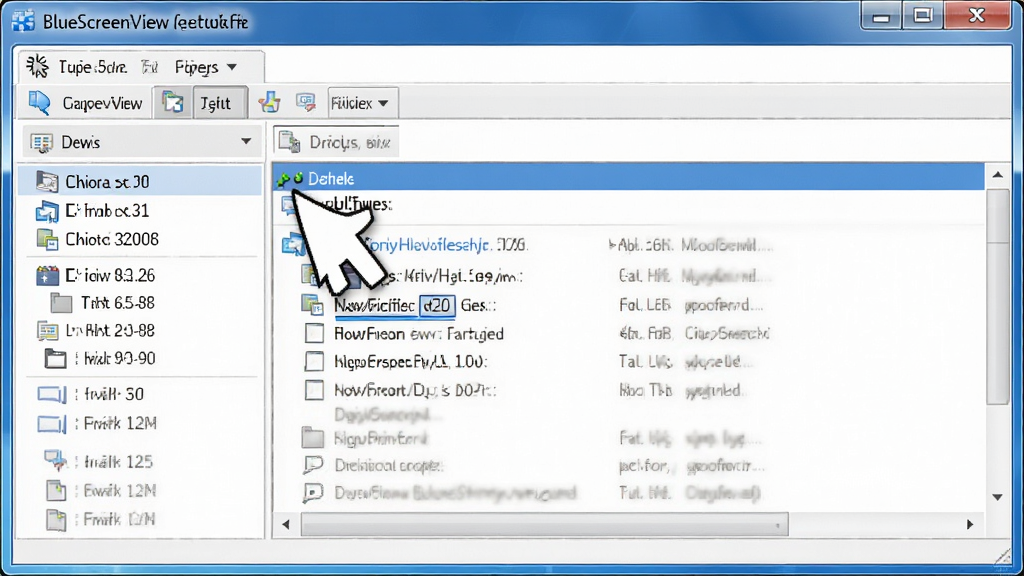Click the icon beside row ending 125
The image size is (1024, 576).
pyautogui.click(x=56, y=460)
